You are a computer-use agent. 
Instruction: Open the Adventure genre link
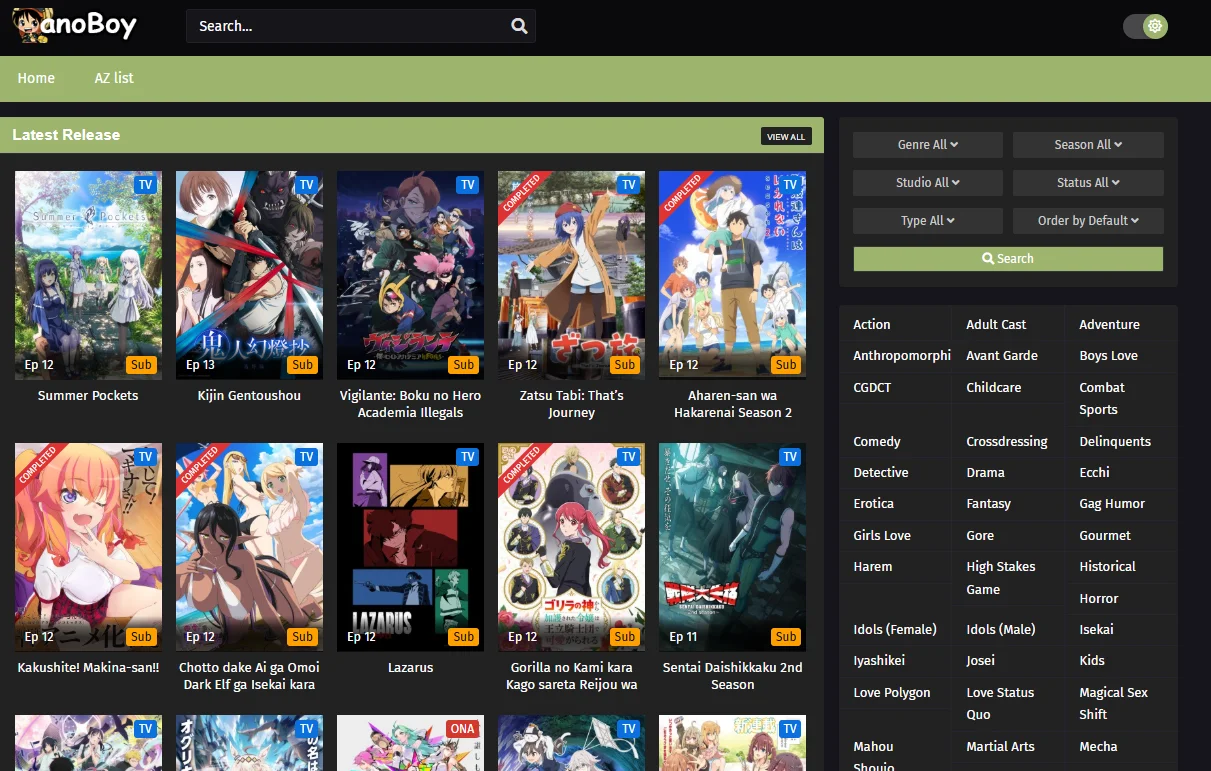pos(1109,325)
